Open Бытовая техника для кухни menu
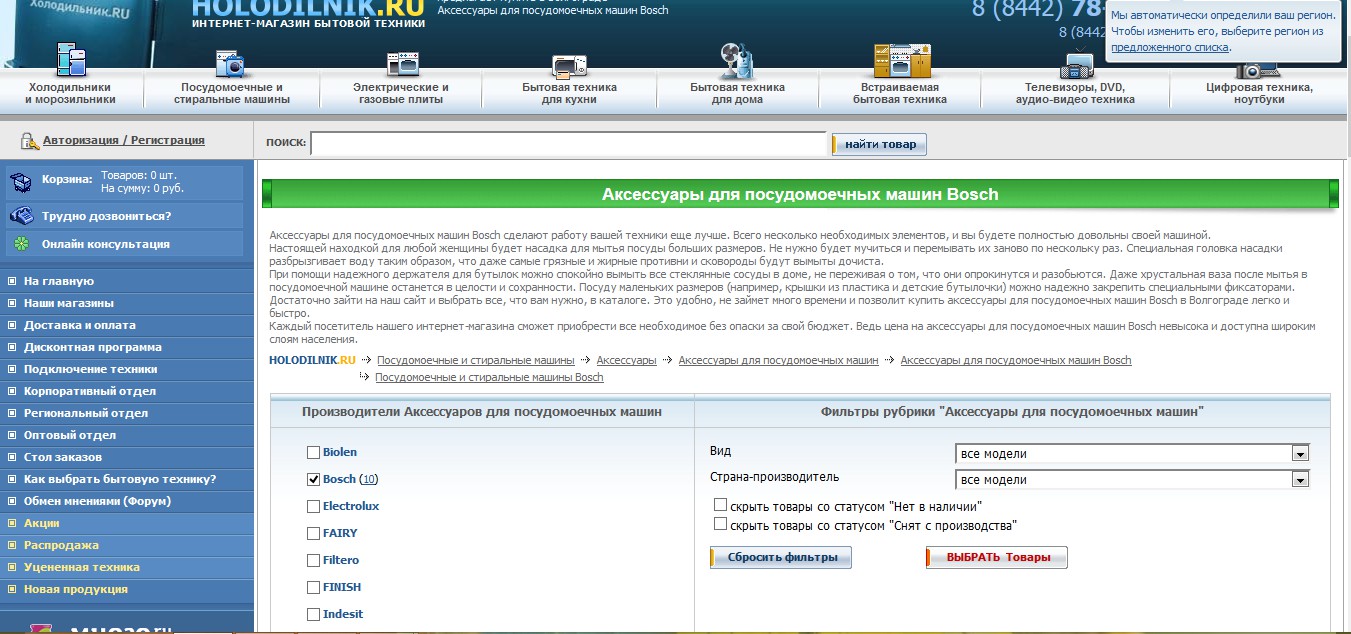 point(569,93)
